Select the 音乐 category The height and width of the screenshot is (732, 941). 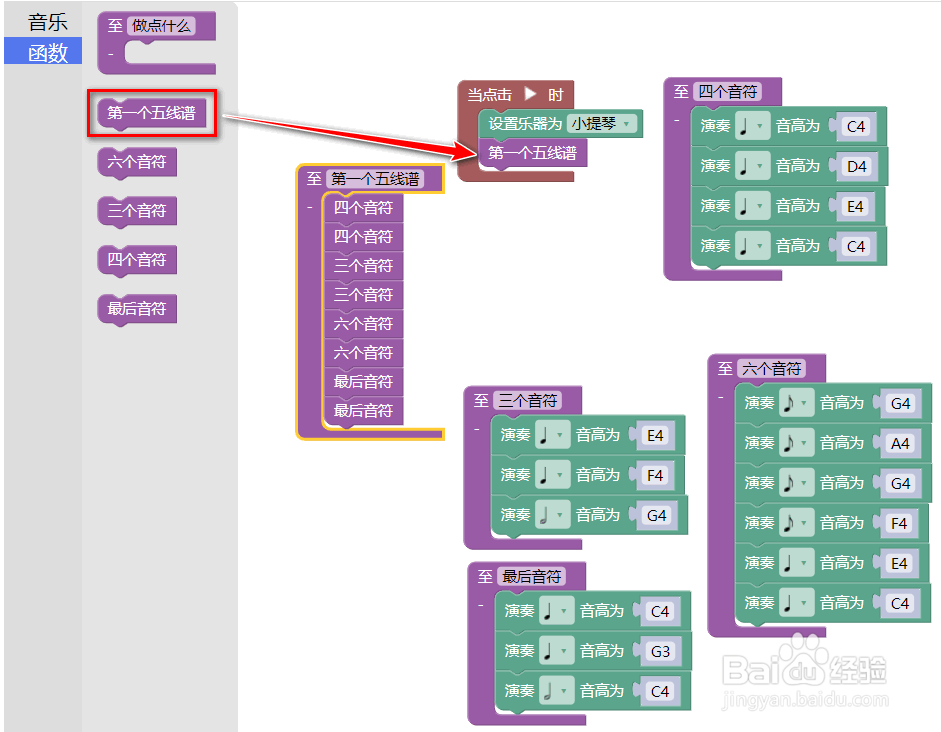pyautogui.click(x=47, y=22)
